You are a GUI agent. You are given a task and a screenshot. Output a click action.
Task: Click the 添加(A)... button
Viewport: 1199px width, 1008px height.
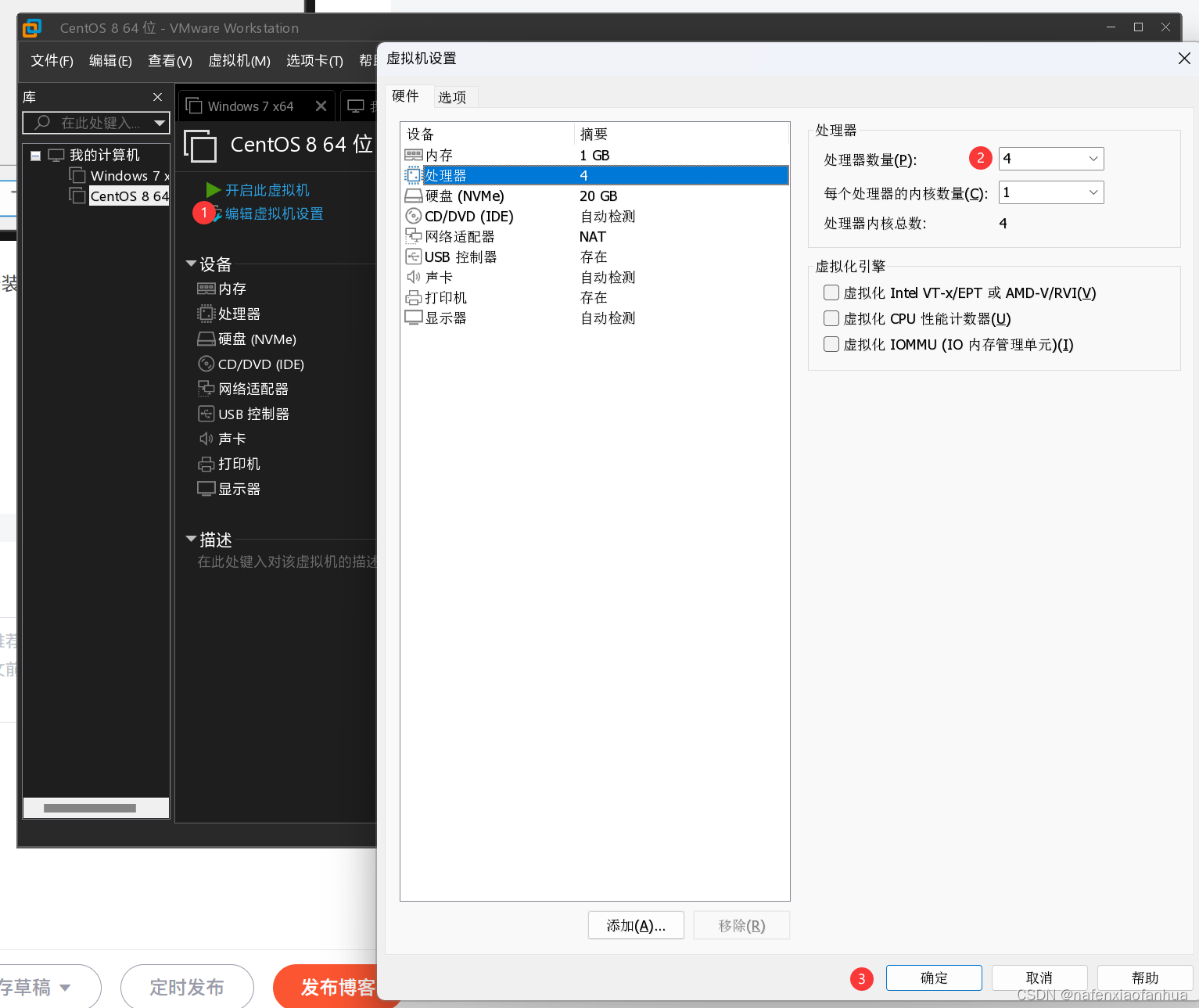tap(636, 925)
